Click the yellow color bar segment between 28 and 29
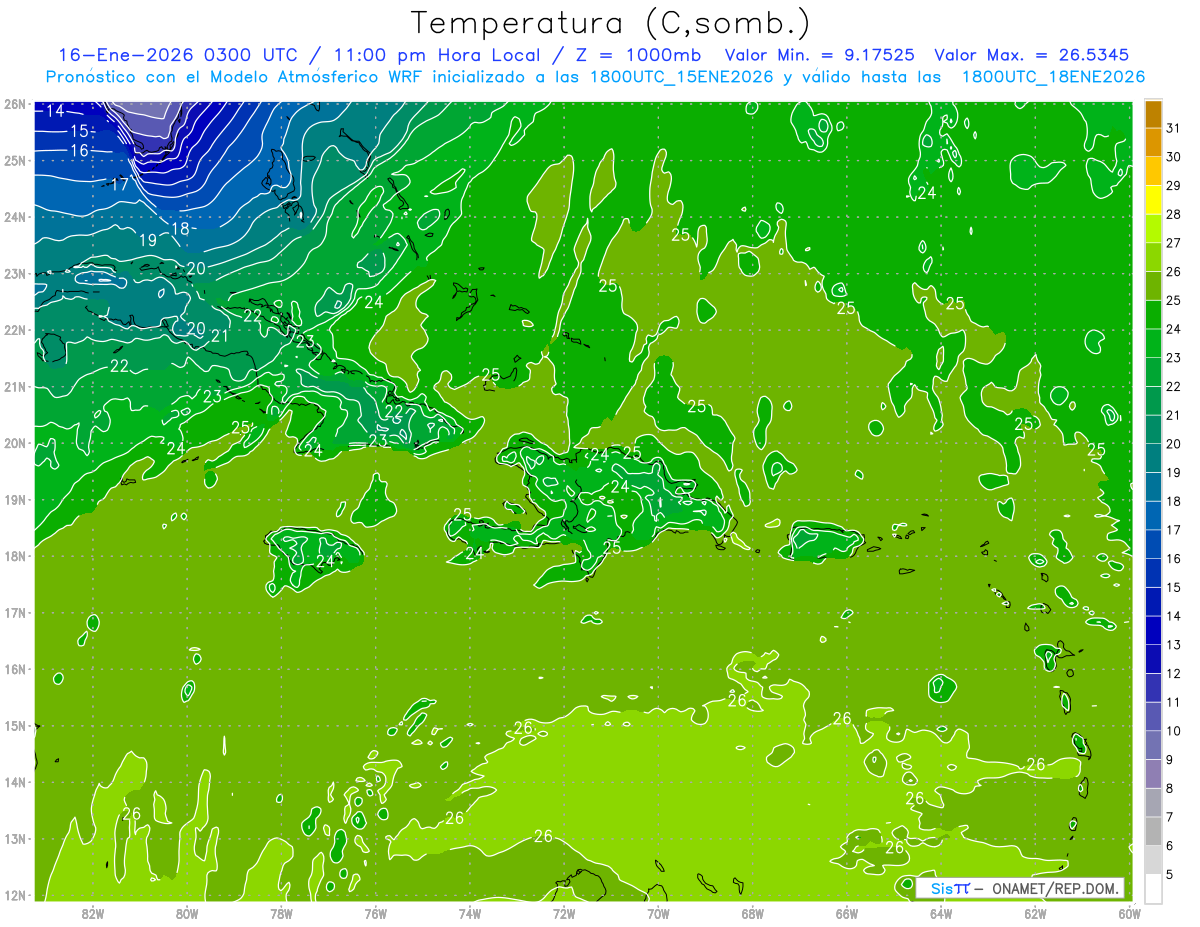This screenshot has width=1200, height=927. point(1153,200)
